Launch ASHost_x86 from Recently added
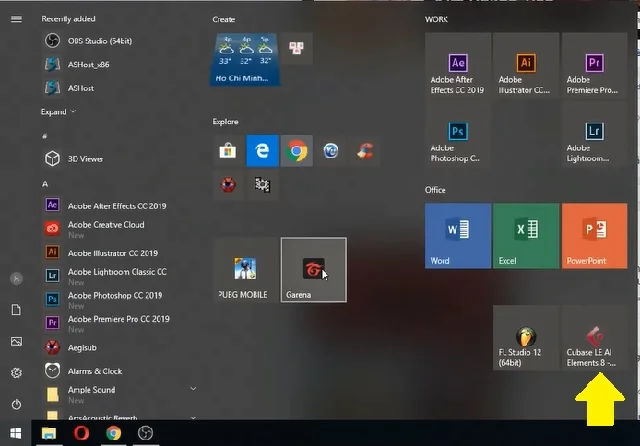 point(118,64)
